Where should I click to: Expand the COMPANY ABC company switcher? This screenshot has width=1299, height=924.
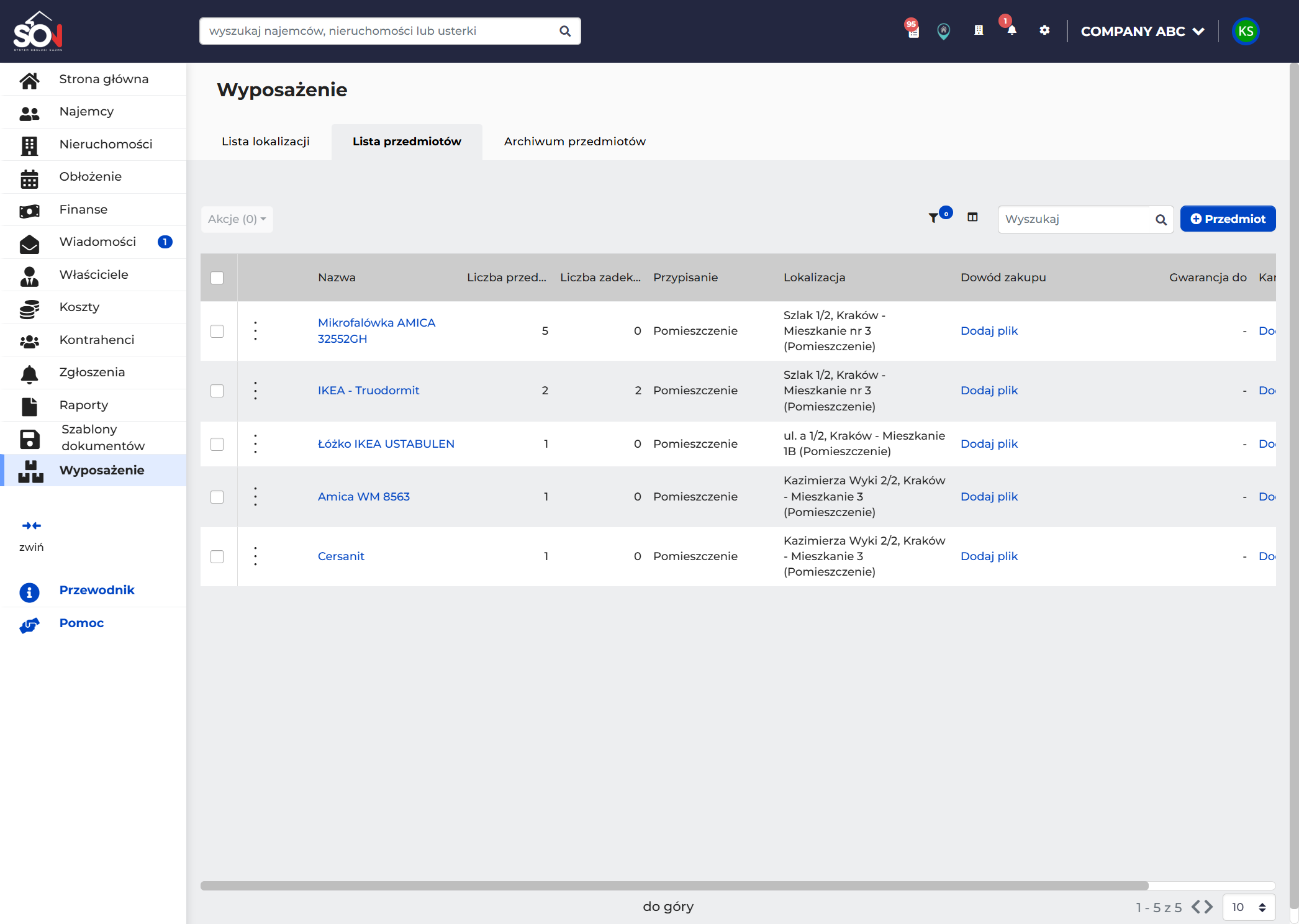[x=1142, y=31]
